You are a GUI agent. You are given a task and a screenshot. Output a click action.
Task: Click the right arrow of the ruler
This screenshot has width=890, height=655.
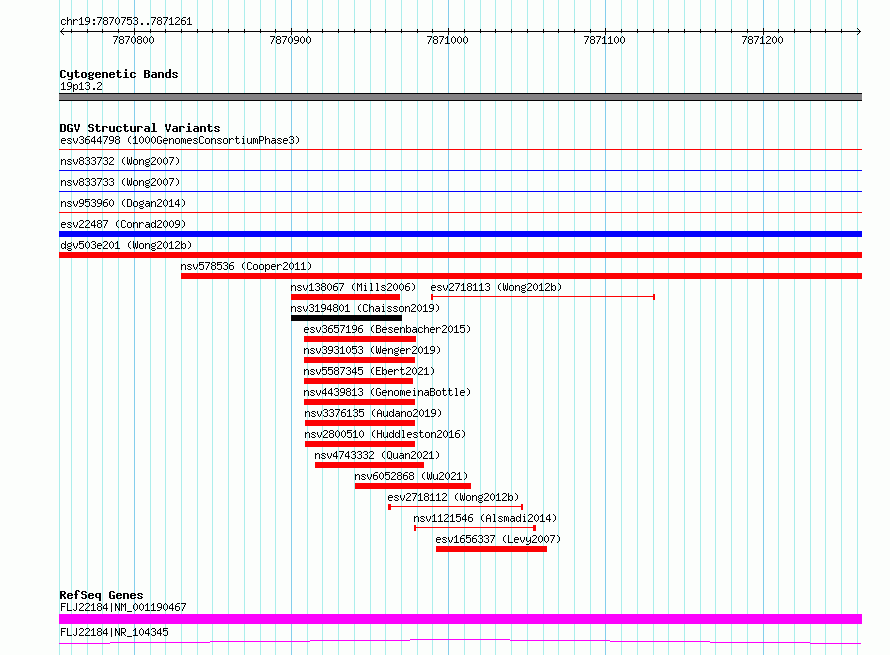859,31
